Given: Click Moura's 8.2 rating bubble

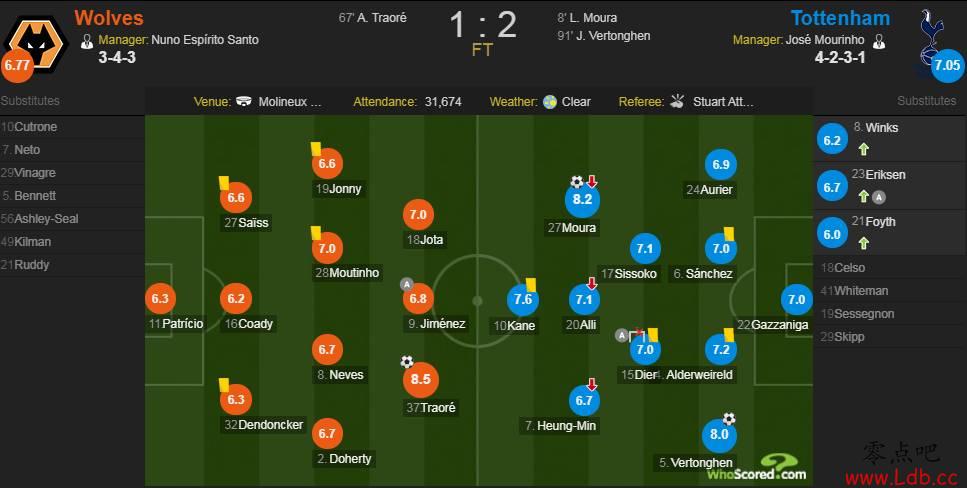Looking at the screenshot, I should [583, 200].
